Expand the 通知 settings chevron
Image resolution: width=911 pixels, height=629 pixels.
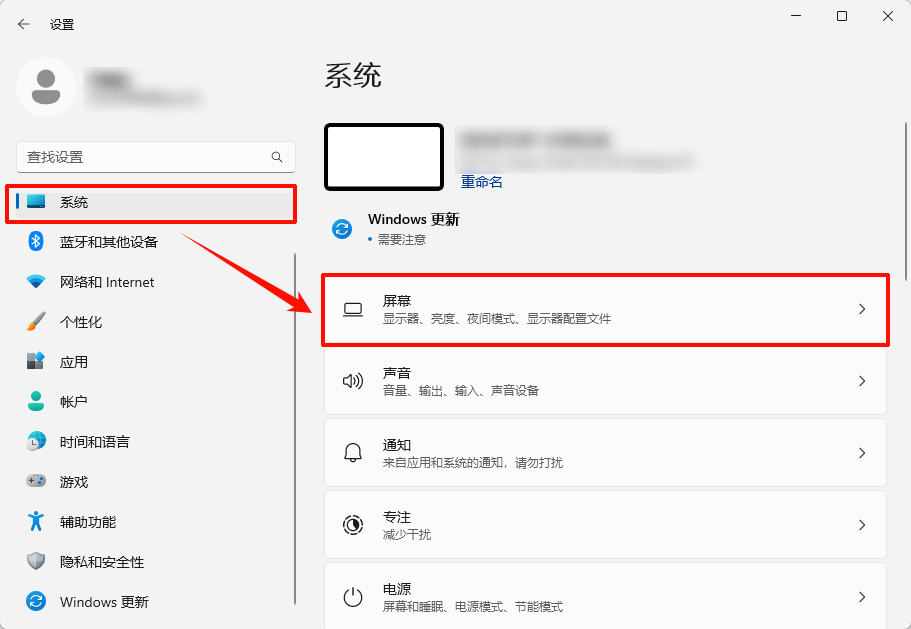pos(862,453)
